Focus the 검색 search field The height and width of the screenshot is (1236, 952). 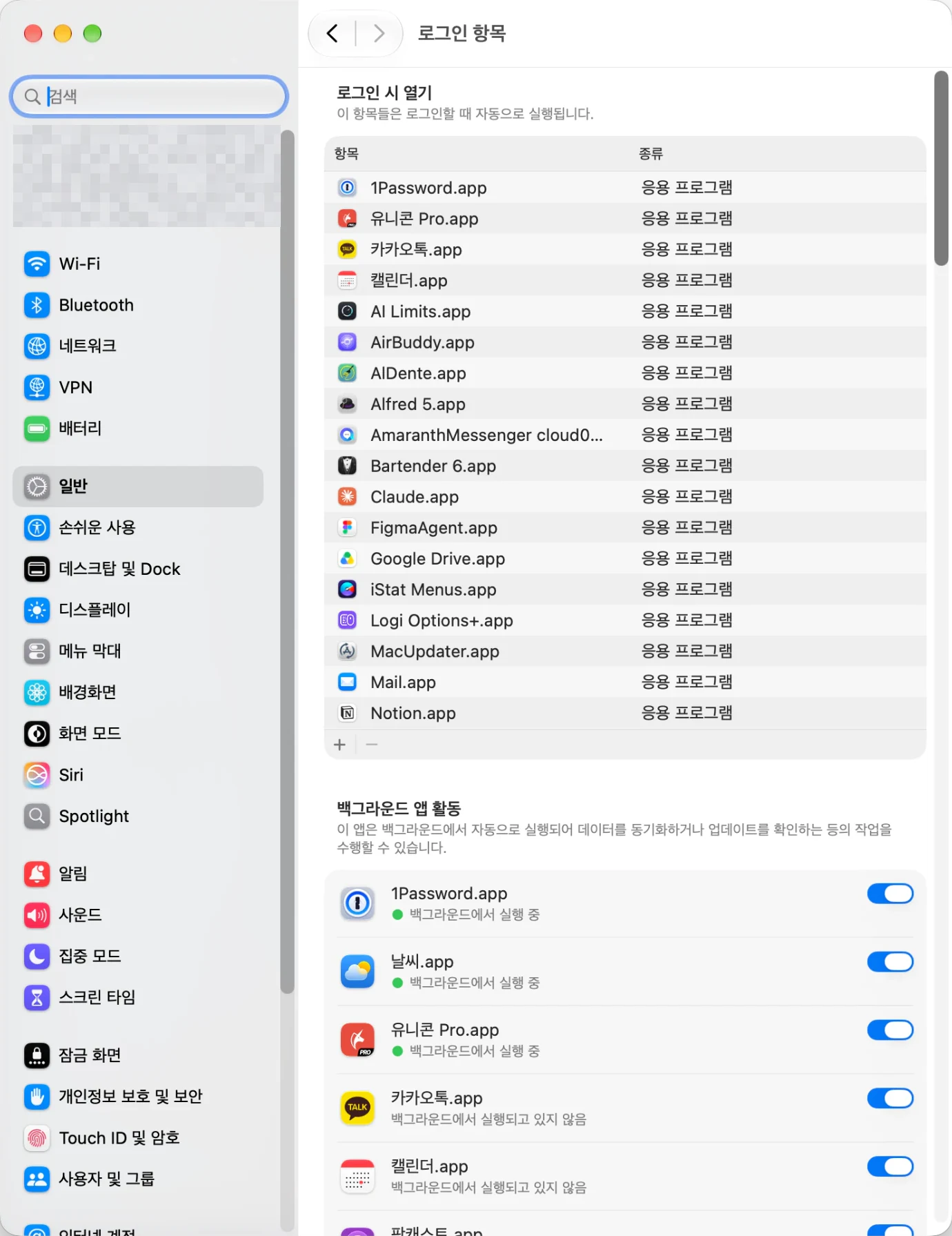[149, 96]
